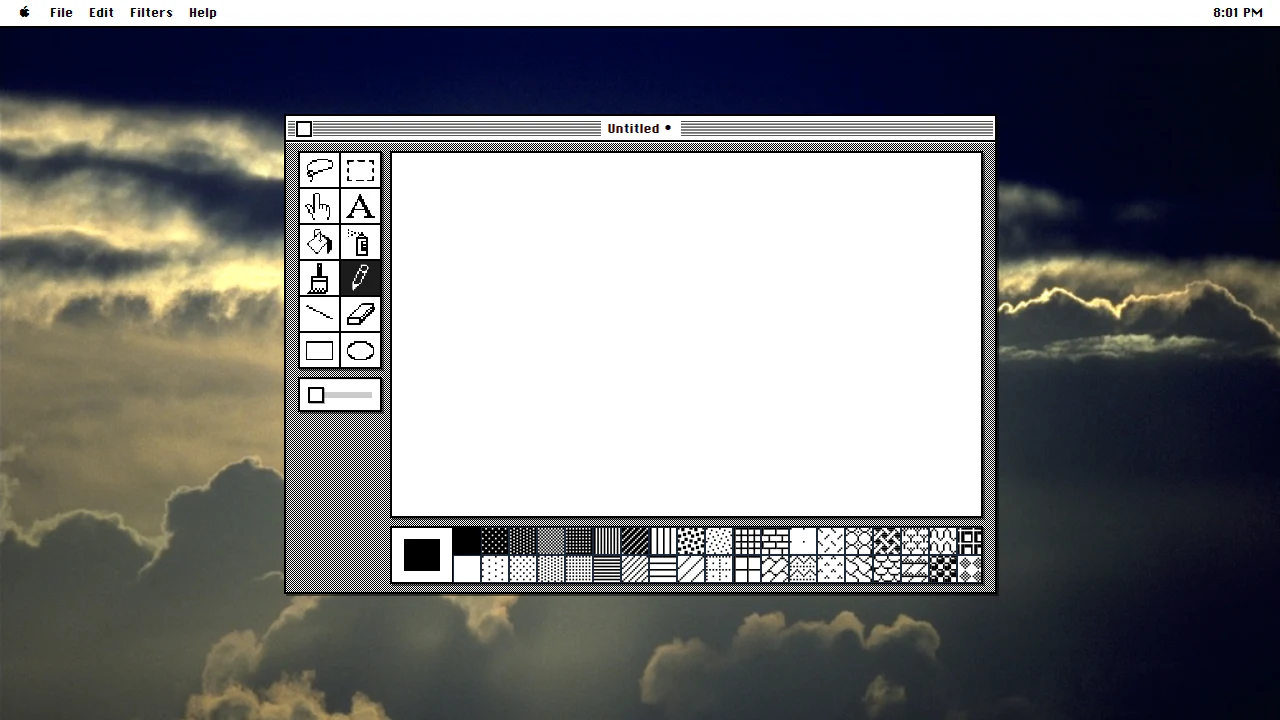This screenshot has height=720, width=1280.
Task: Choose the diamond pattern at row end
Action: [971, 569]
